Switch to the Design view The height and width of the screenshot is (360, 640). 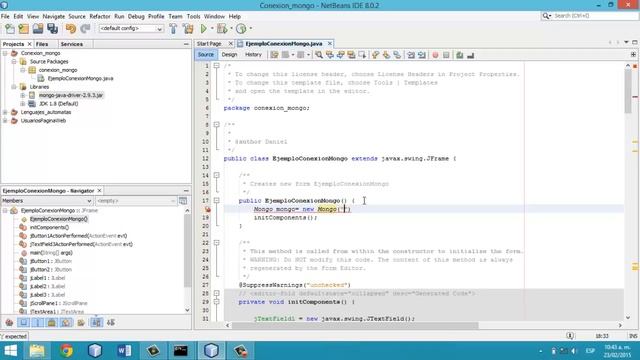pyautogui.click(x=229, y=55)
